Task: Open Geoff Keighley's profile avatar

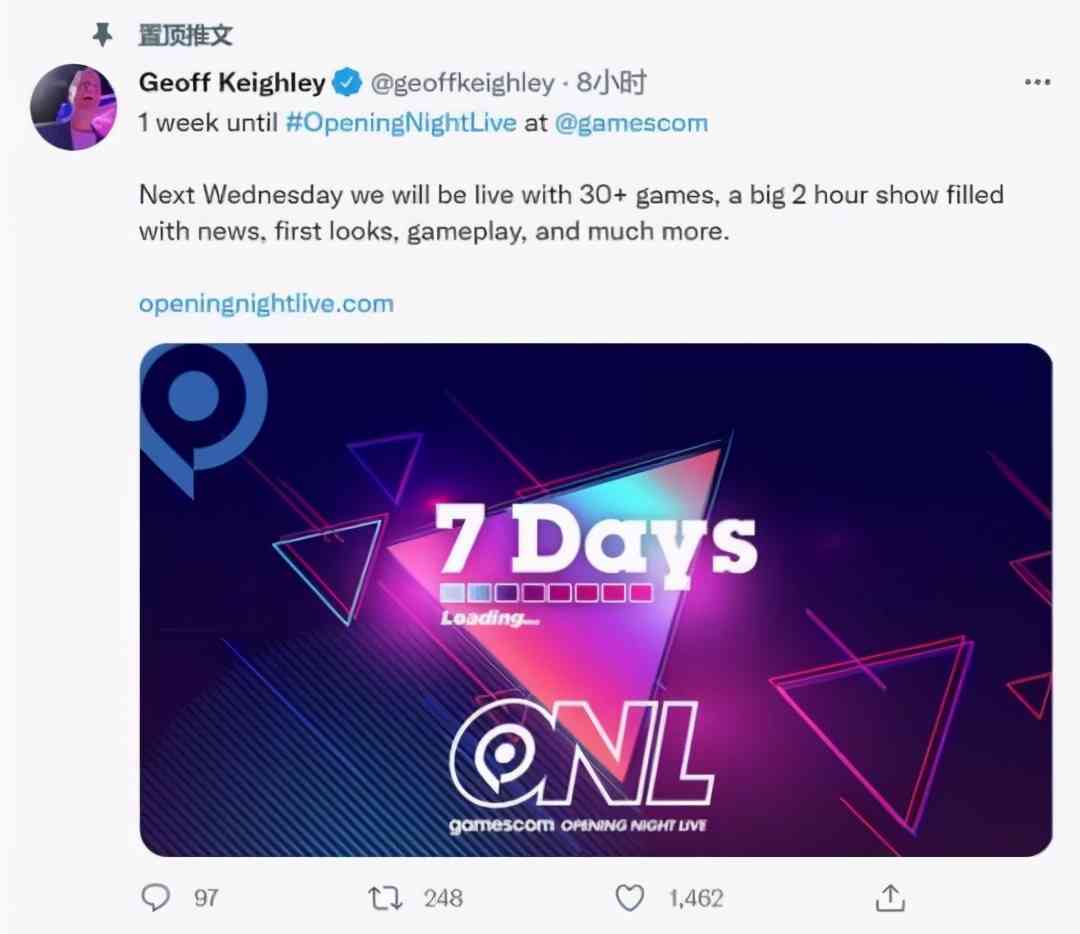Action: click(73, 107)
